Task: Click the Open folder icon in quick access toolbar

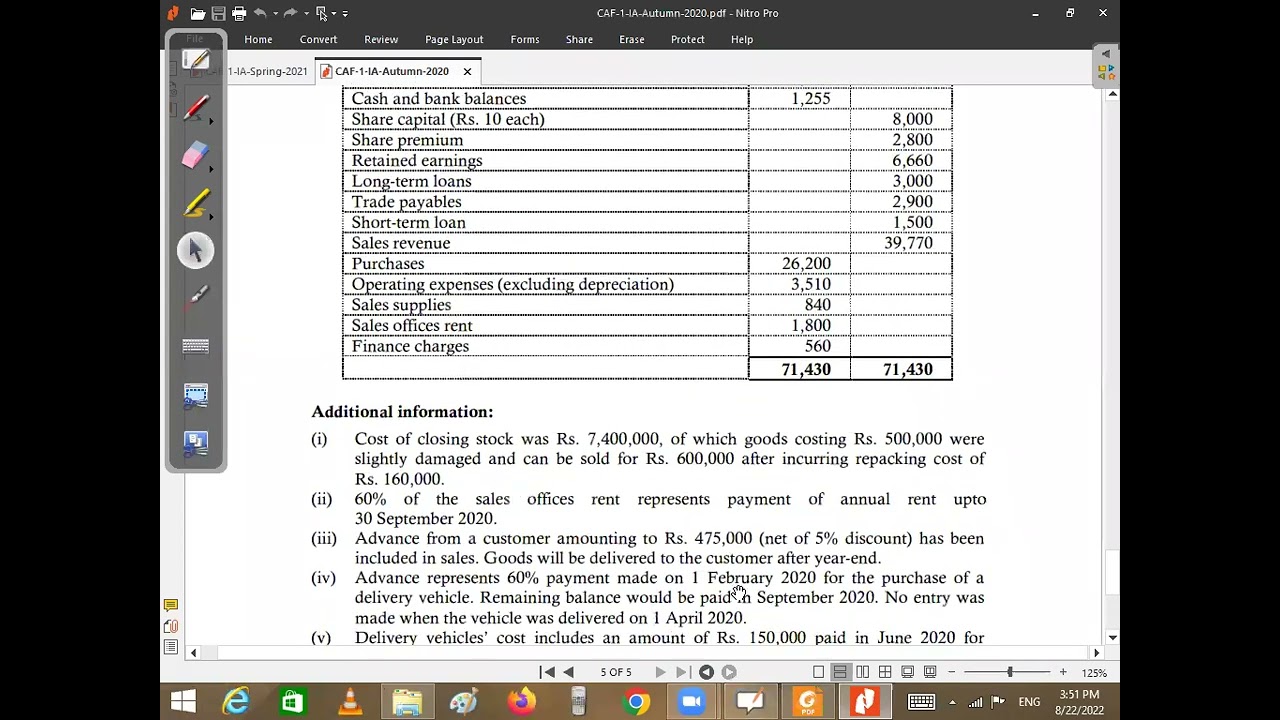Action: (198, 13)
